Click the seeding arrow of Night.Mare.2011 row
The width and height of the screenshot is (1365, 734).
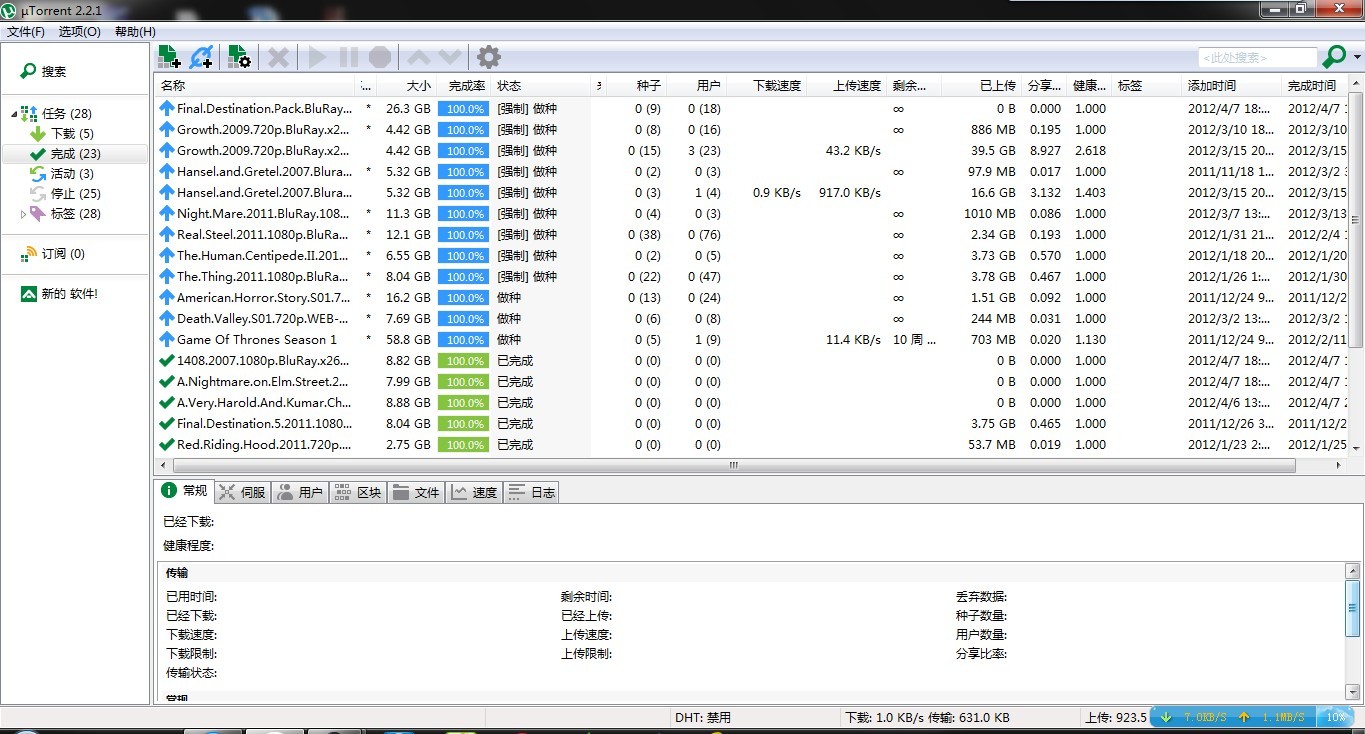coord(167,213)
